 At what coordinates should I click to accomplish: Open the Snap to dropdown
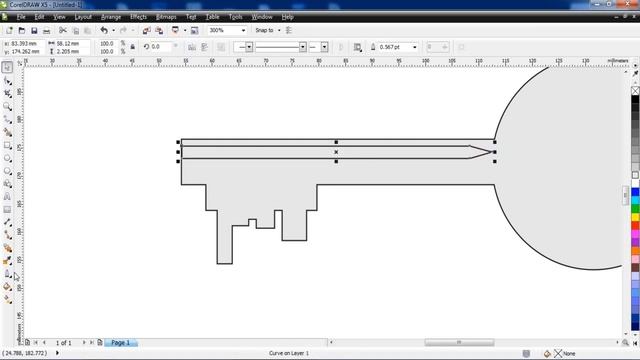(x=279, y=30)
